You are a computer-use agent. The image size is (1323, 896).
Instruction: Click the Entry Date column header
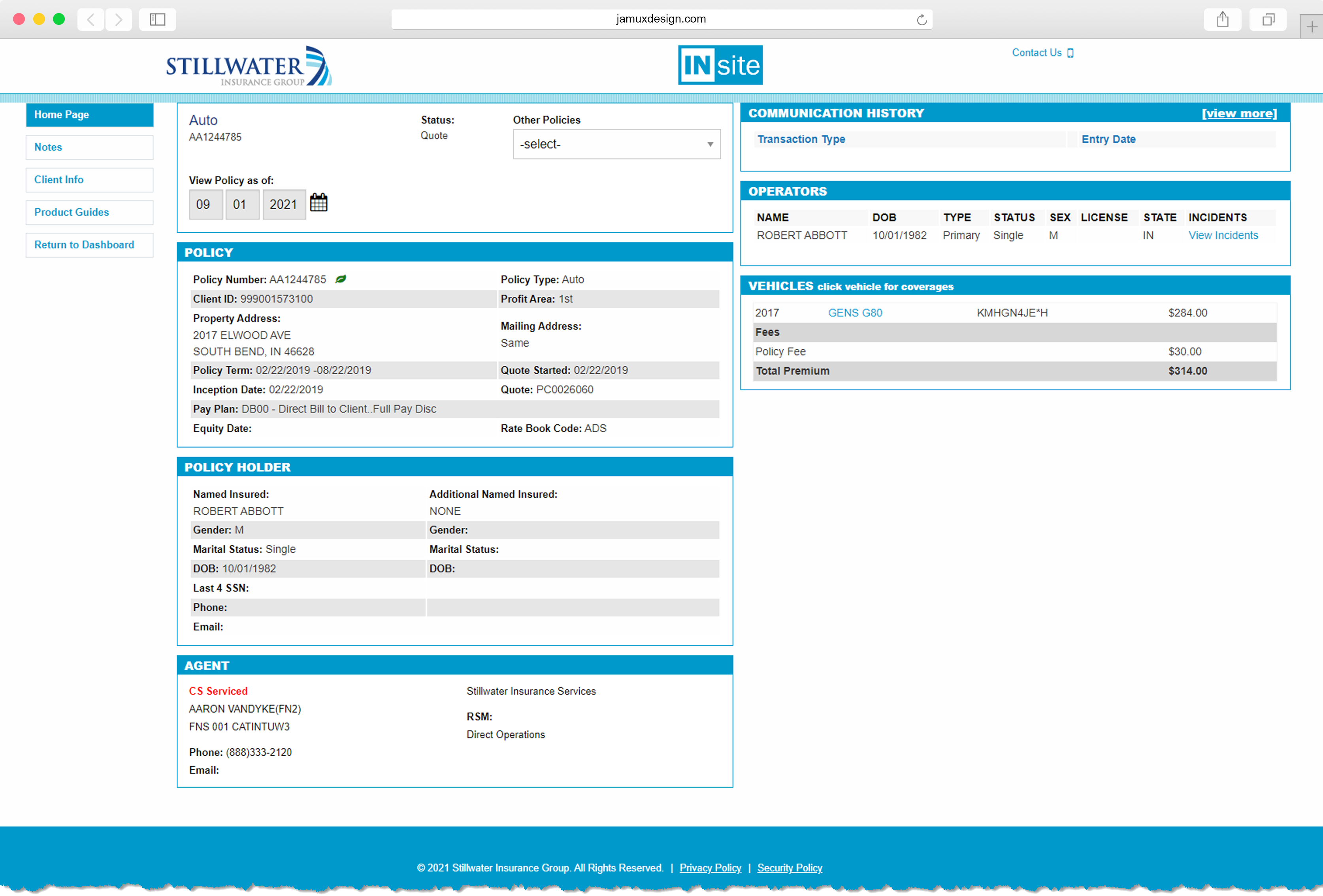pos(1108,139)
